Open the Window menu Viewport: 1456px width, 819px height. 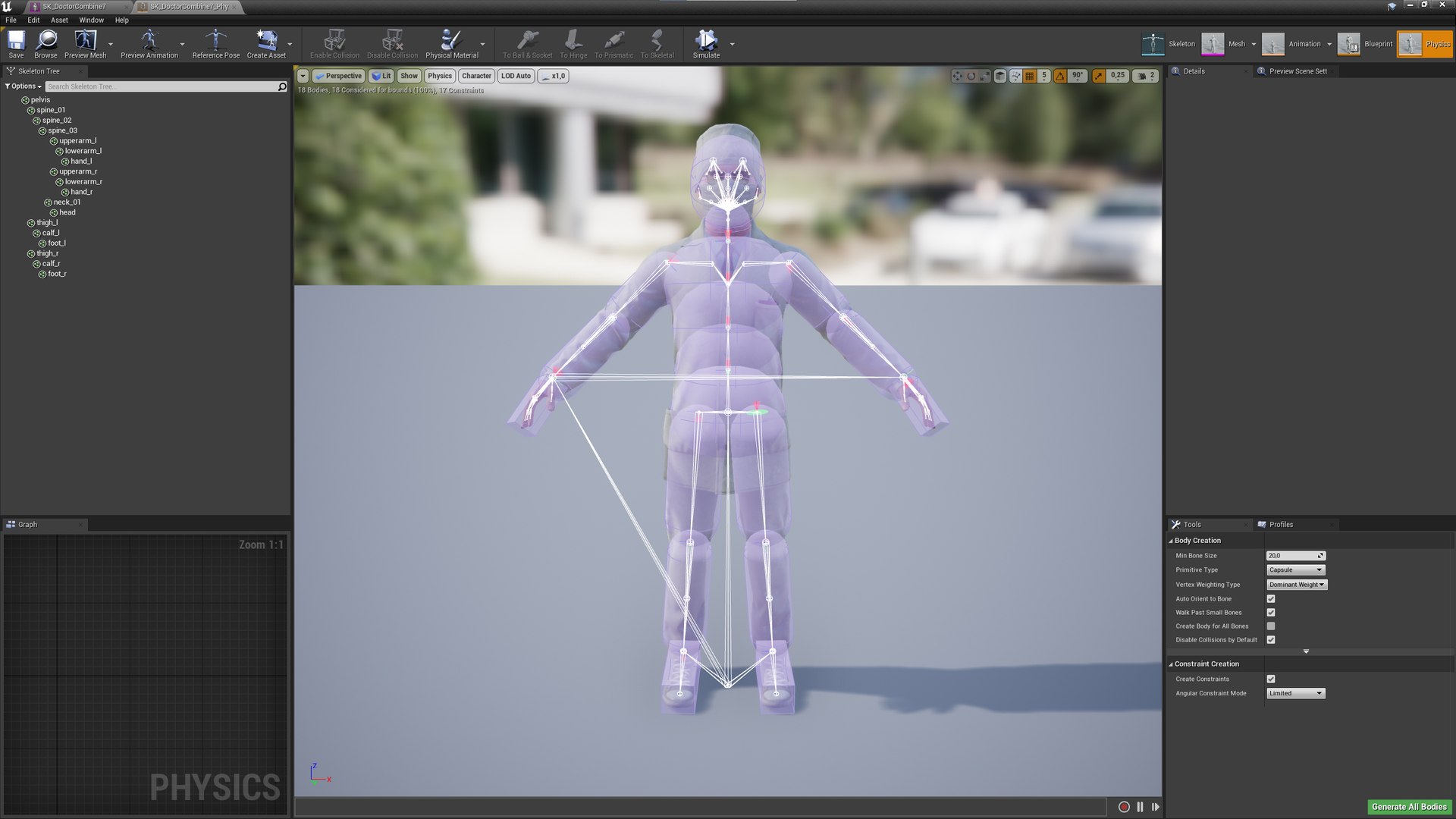point(91,20)
